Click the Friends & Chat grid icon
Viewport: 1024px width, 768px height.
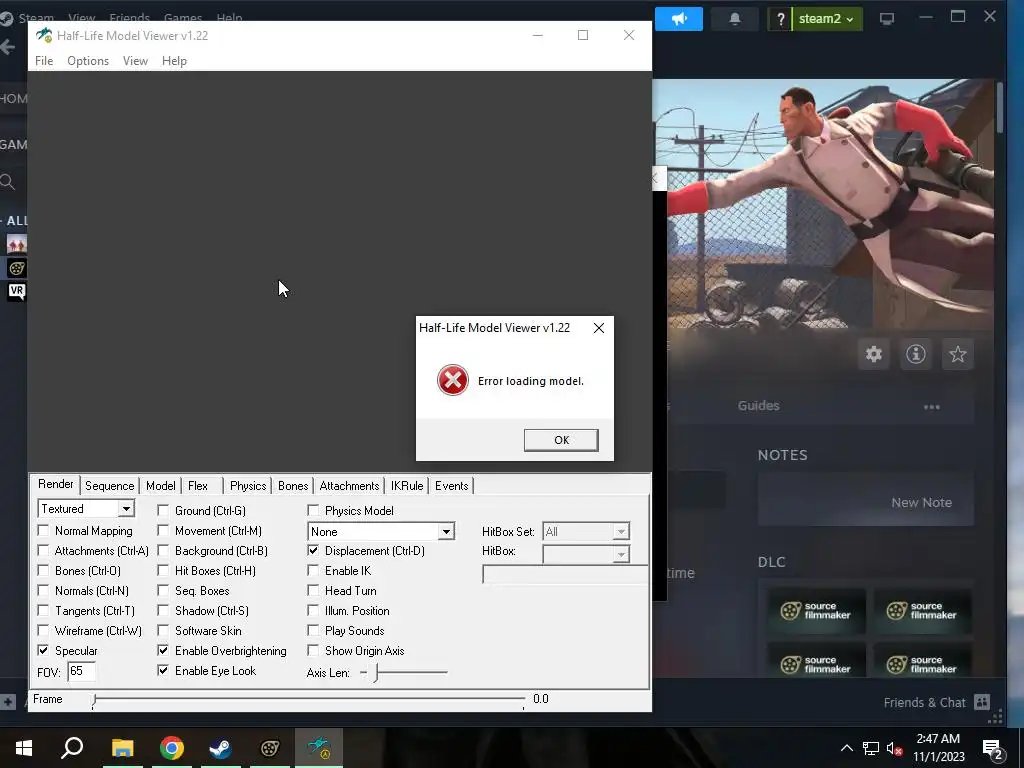[982, 702]
